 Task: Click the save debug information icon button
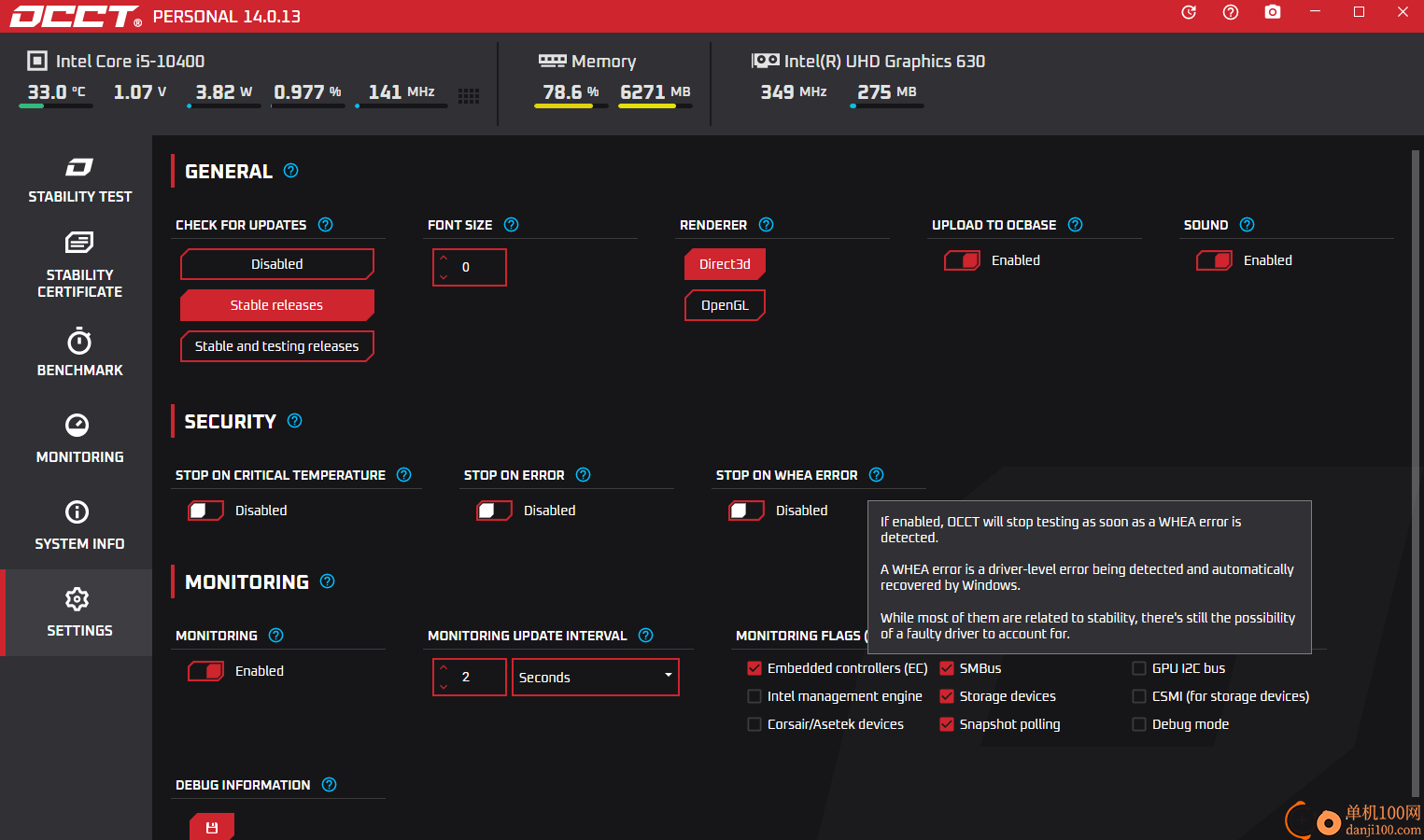212,827
